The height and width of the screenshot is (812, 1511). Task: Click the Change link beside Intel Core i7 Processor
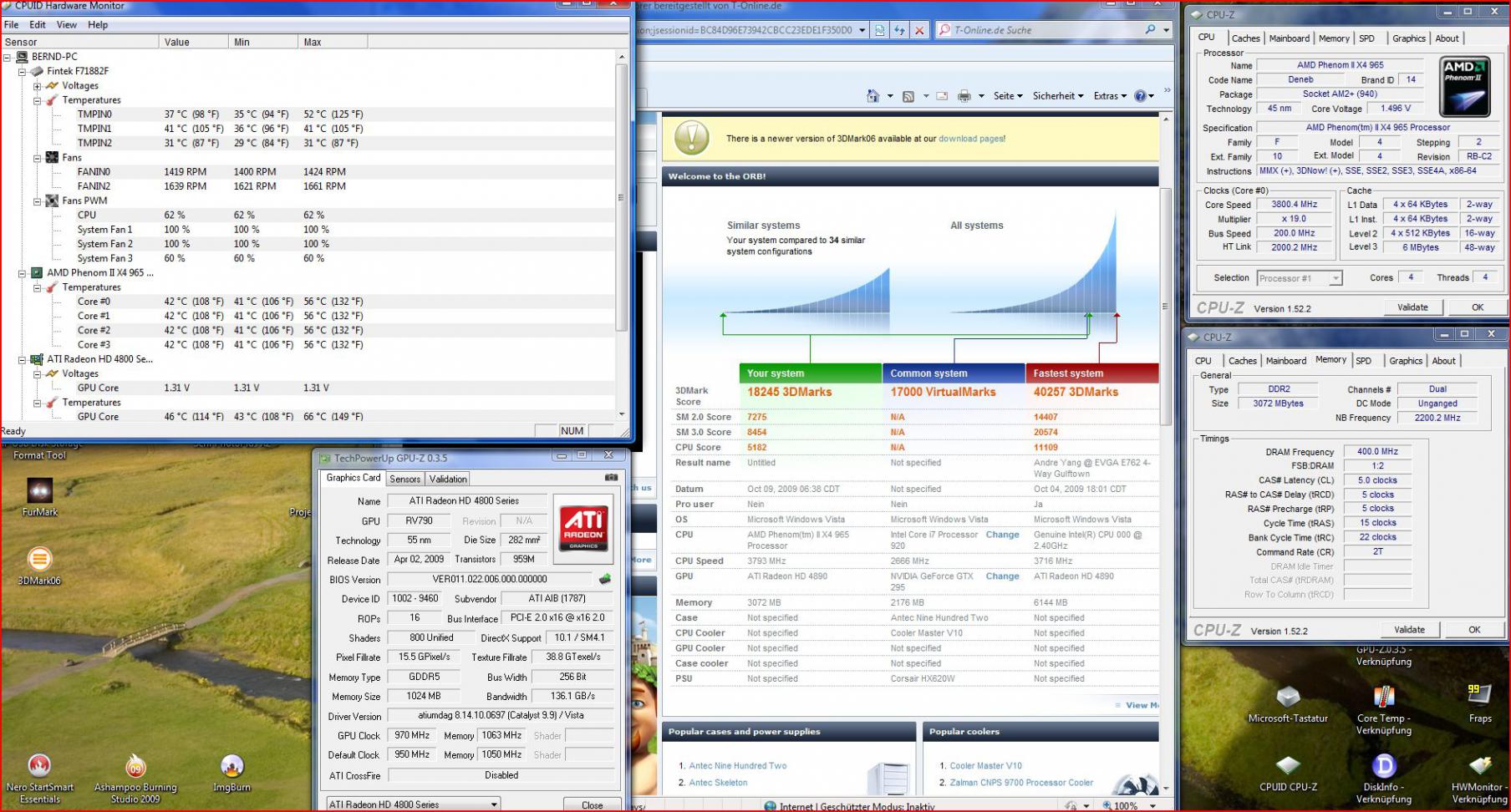click(x=1002, y=535)
